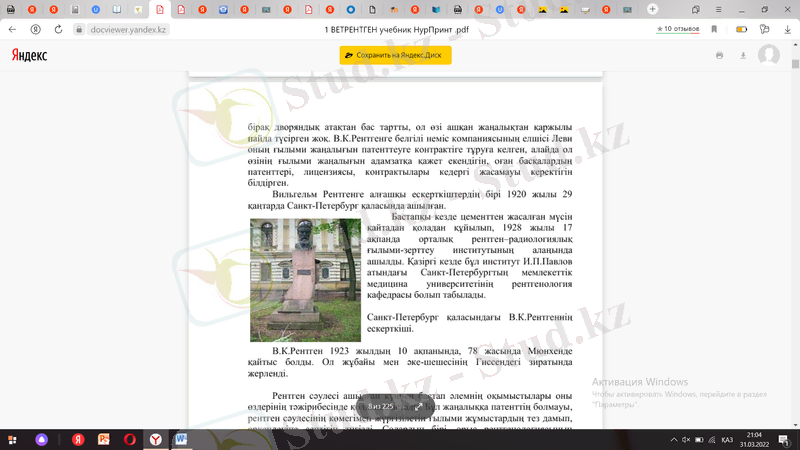The width and height of the screenshot is (800, 450).
Task: Switch the КАЗ keyboard language indicator
Action: [727, 439]
